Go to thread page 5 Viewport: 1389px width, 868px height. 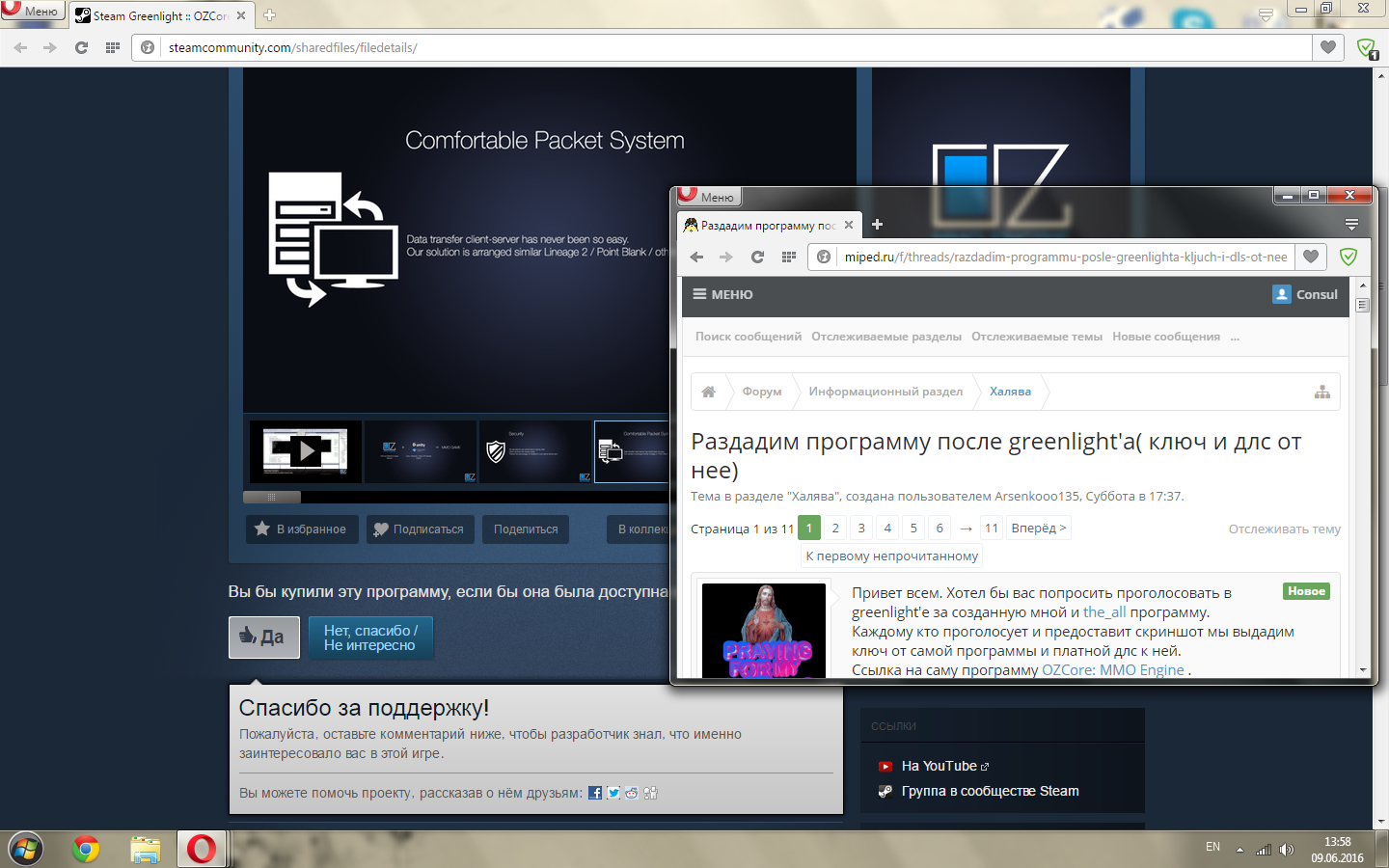[913, 528]
